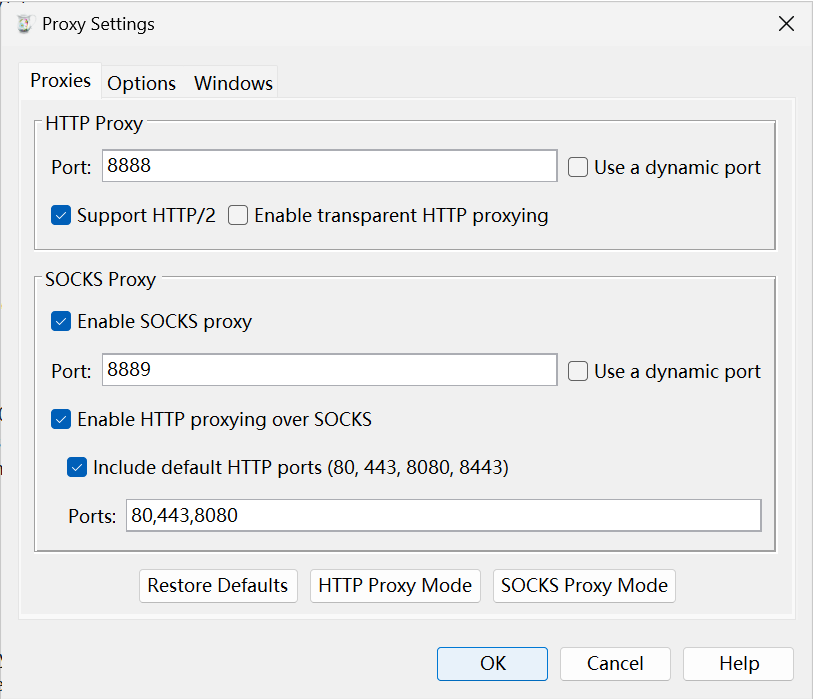Viewport: 813px width, 699px height.
Task: Cancel the Proxy Settings dialog
Action: 615,663
